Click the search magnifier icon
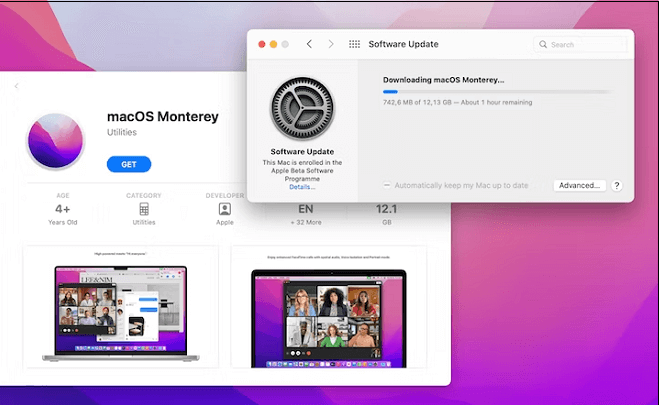The height and width of the screenshot is (405, 659). [543, 45]
